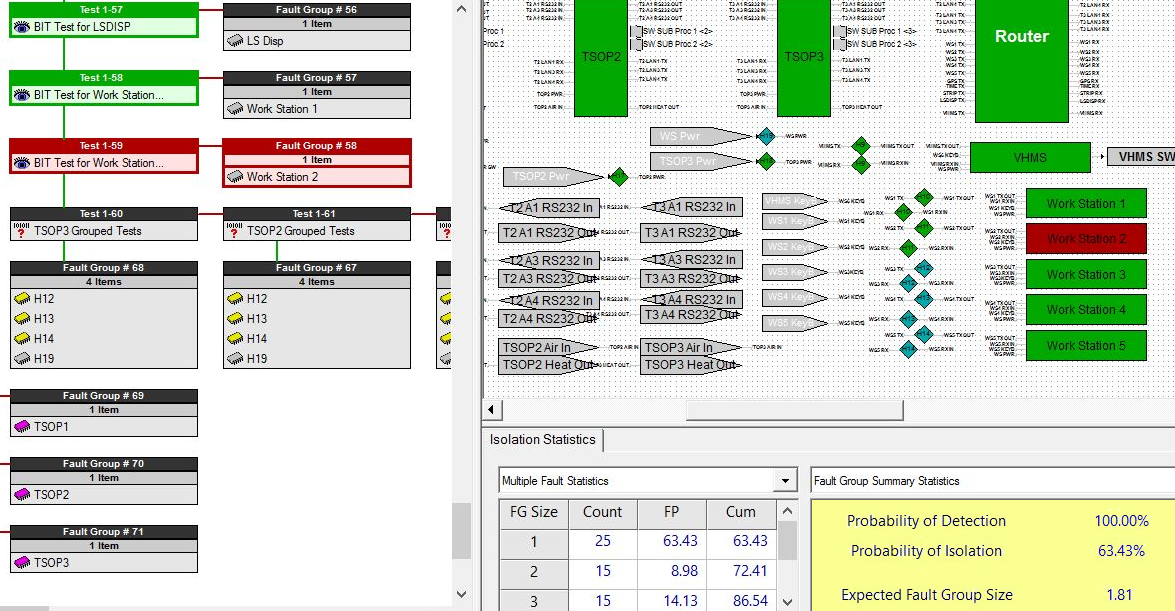Select the Fault Group # 70 header
The height and width of the screenshot is (611, 1175).
point(104,464)
